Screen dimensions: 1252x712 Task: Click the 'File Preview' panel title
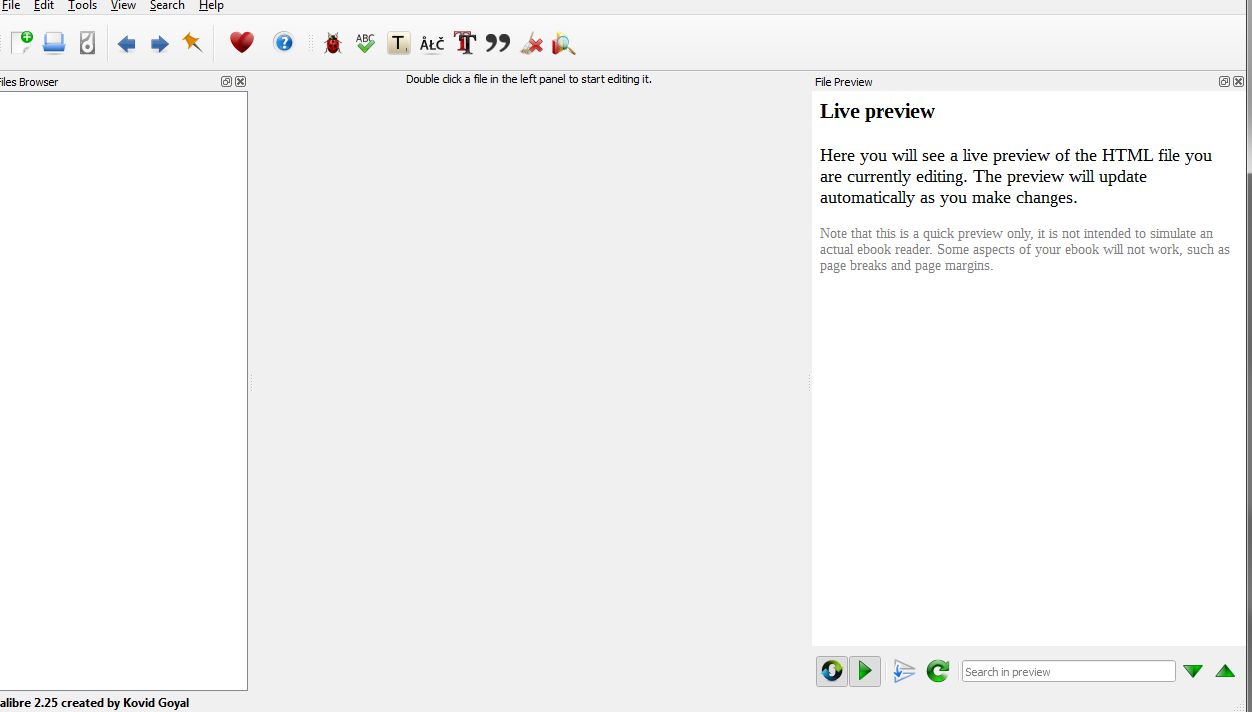(843, 82)
